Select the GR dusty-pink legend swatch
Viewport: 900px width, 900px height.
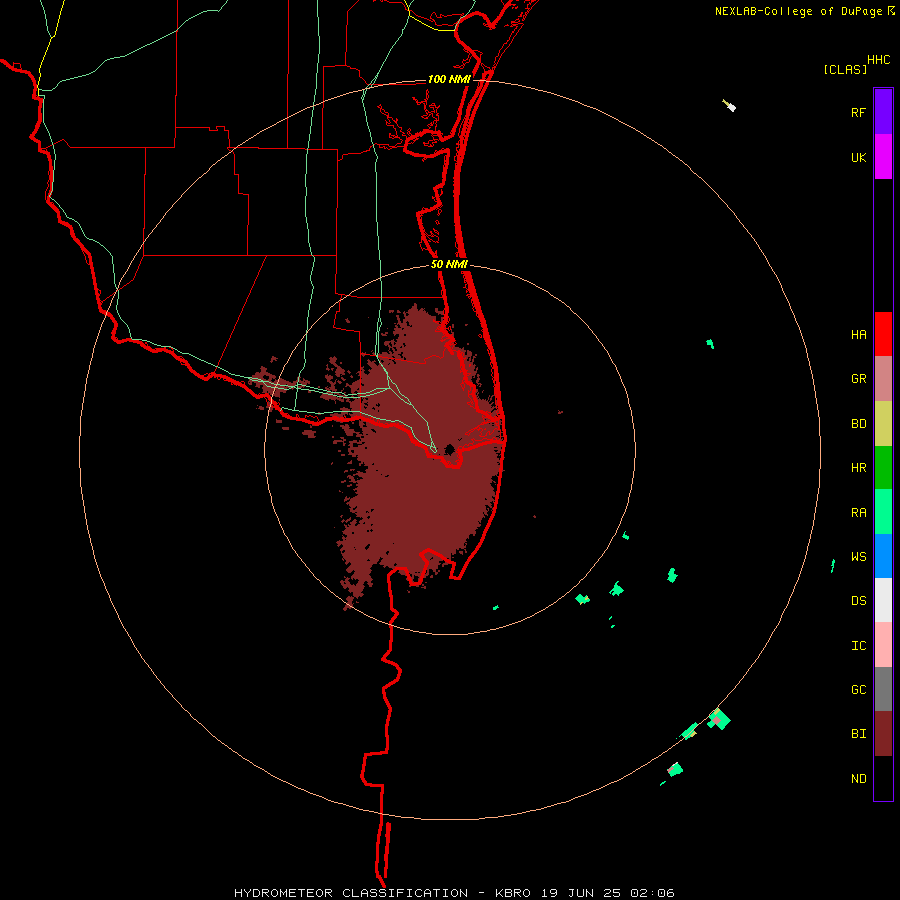tap(883, 379)
